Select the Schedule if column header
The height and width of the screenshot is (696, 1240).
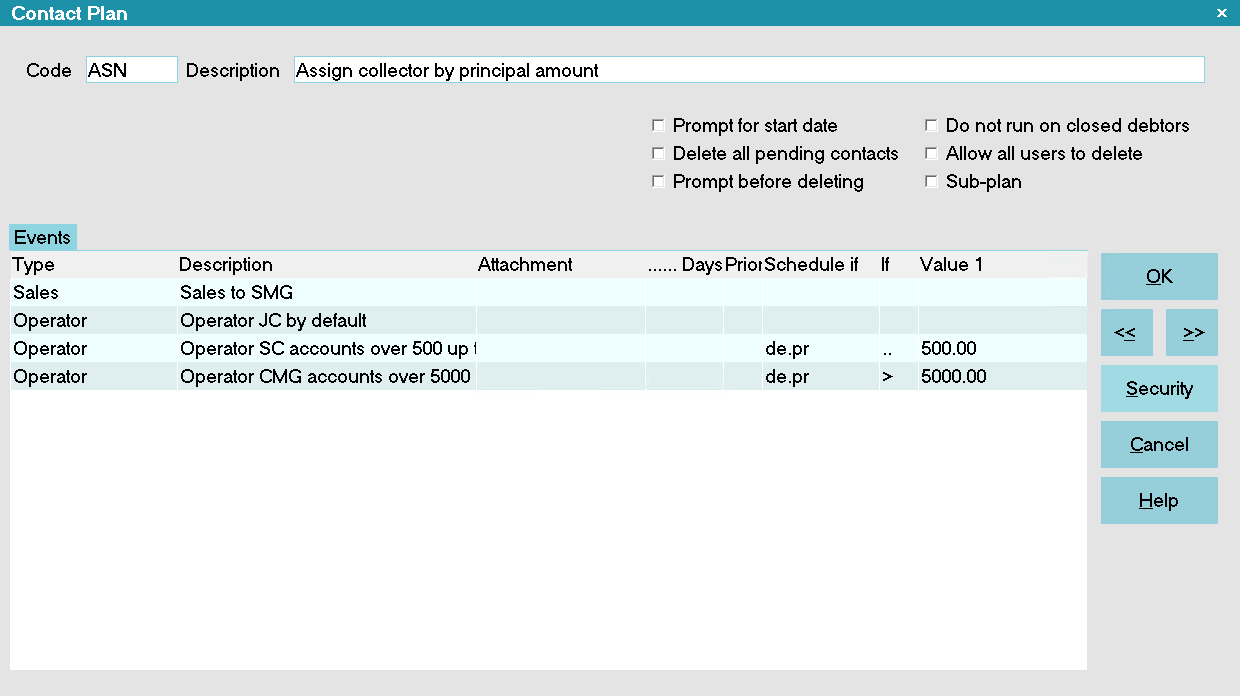pyautogui.click(x=821, y=265)
